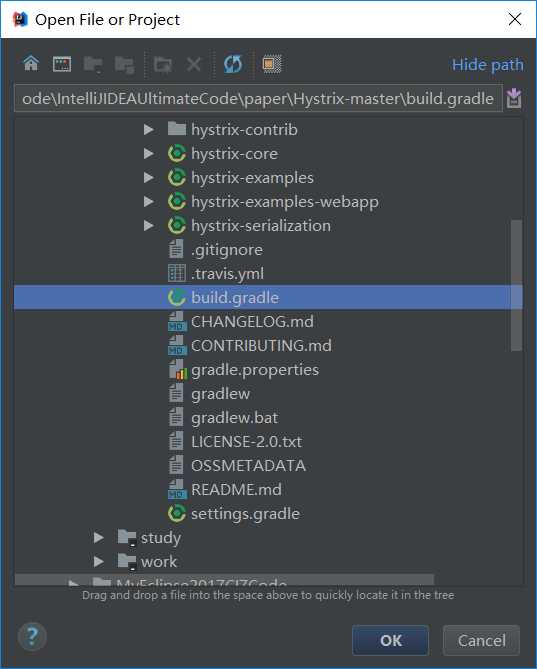Refresh the file tree
Image resolution: width=537 pixels, height=669 pixels.
click(x=233, y=64)
